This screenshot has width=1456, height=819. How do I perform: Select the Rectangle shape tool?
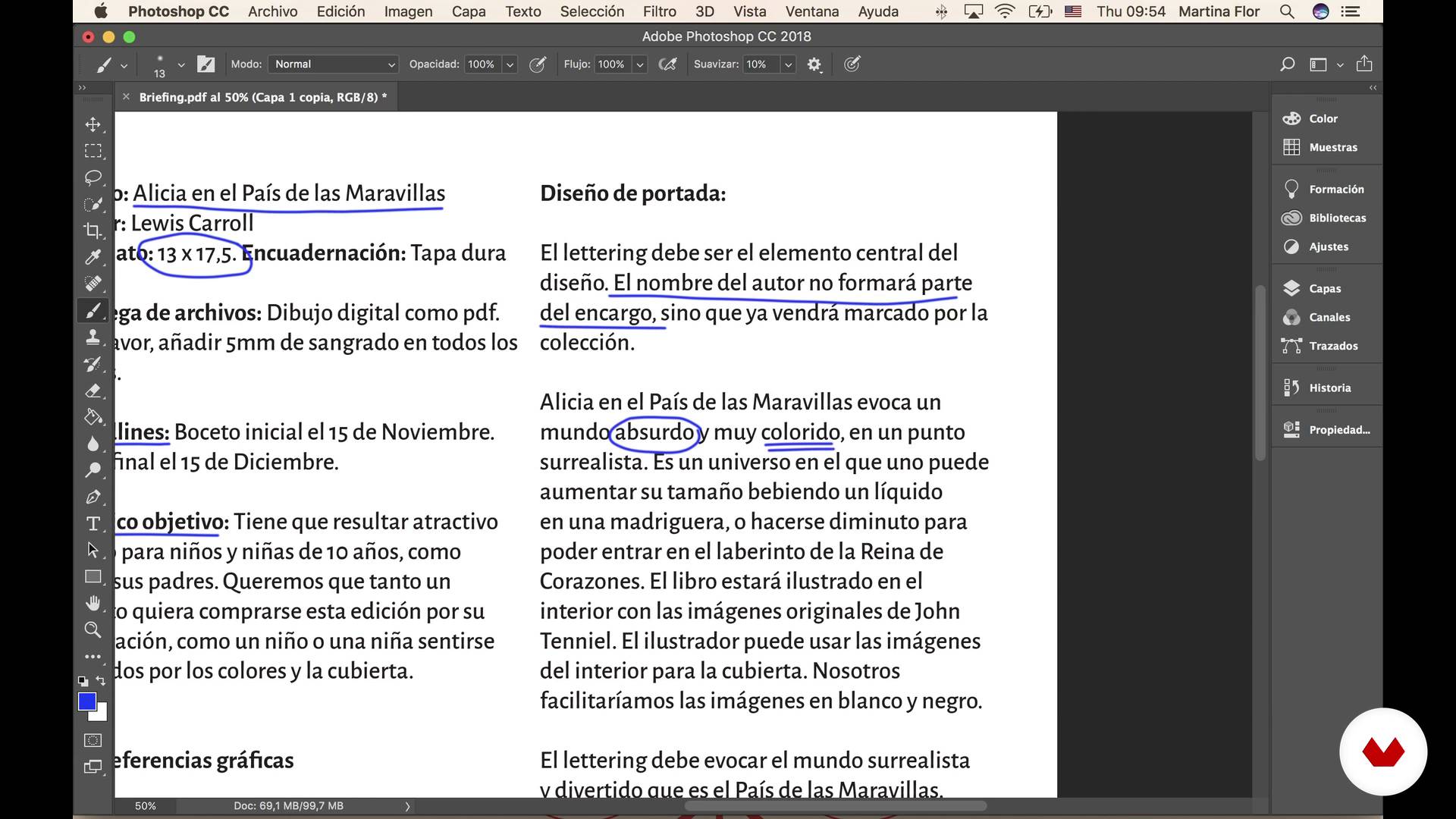(x=93, y=576)
